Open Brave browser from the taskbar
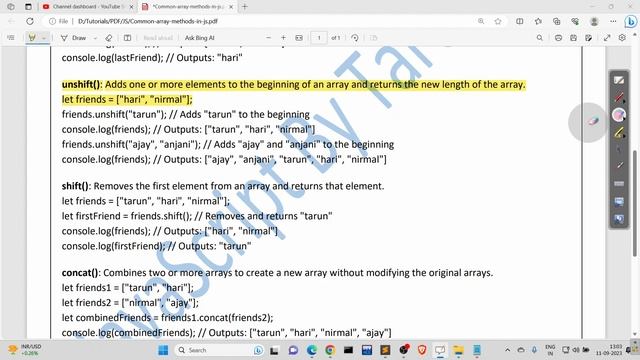The width and height of the screenshot is (640, 360). [422, 350]
